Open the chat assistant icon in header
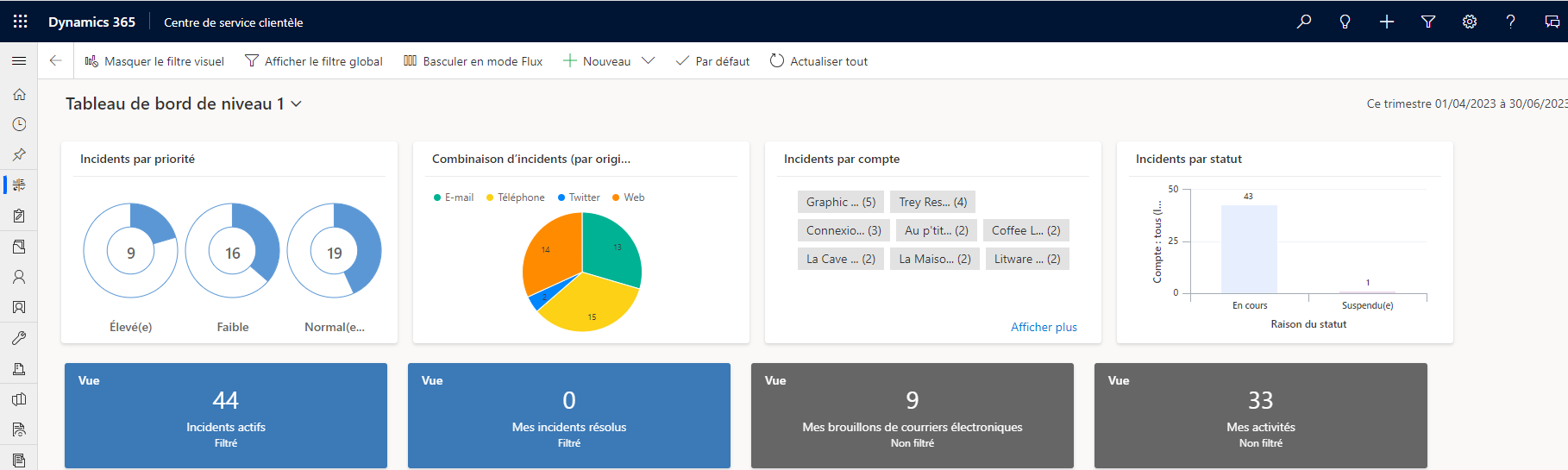Viewport: 1568px width, 470px height. 1552,22
